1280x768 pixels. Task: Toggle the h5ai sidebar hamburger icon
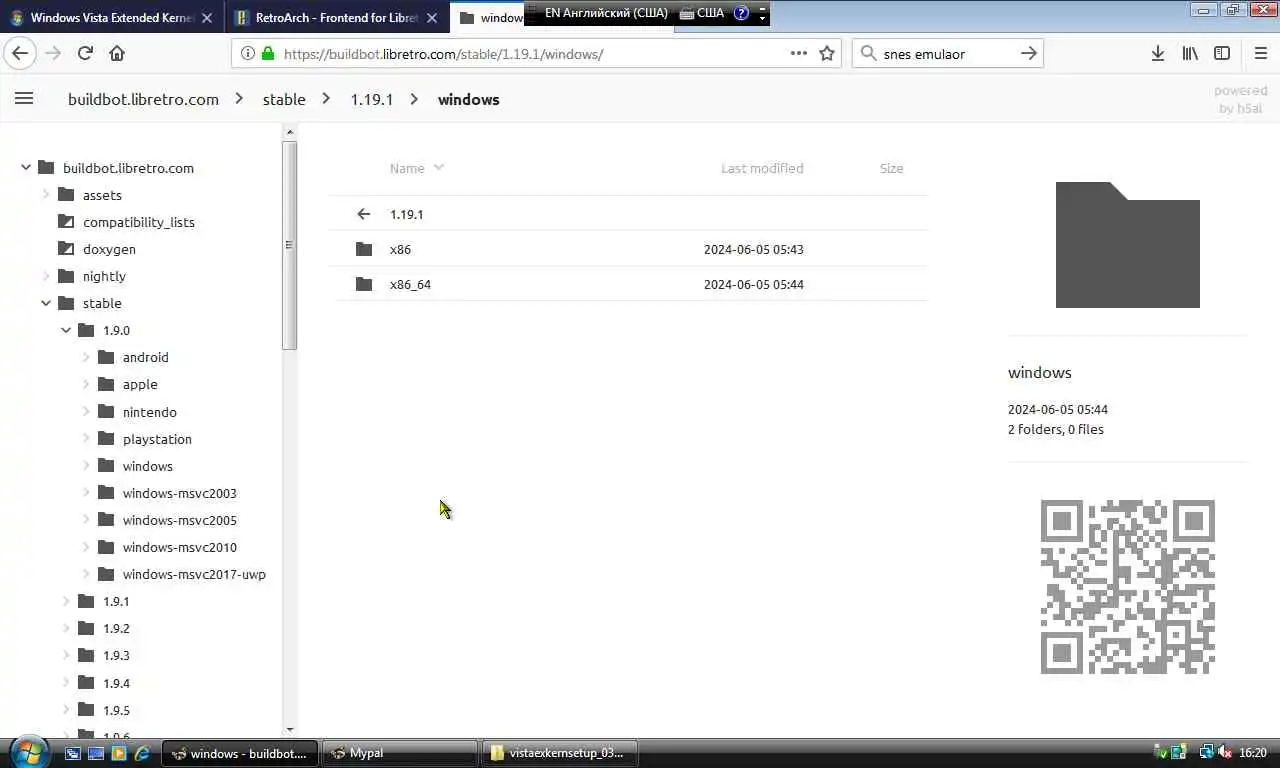point(24,98)
